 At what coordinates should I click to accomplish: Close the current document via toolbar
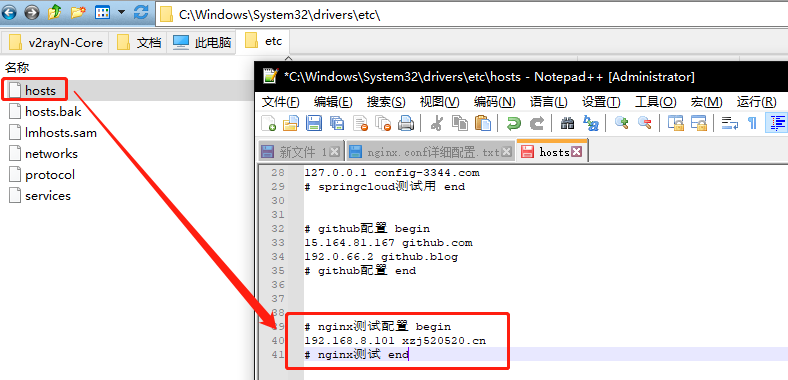pyautogui.click(x=360, y=123)
